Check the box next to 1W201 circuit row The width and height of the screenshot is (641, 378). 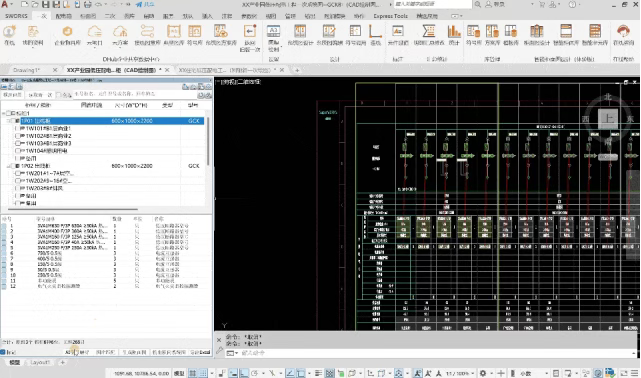click(x=18, y=173)
